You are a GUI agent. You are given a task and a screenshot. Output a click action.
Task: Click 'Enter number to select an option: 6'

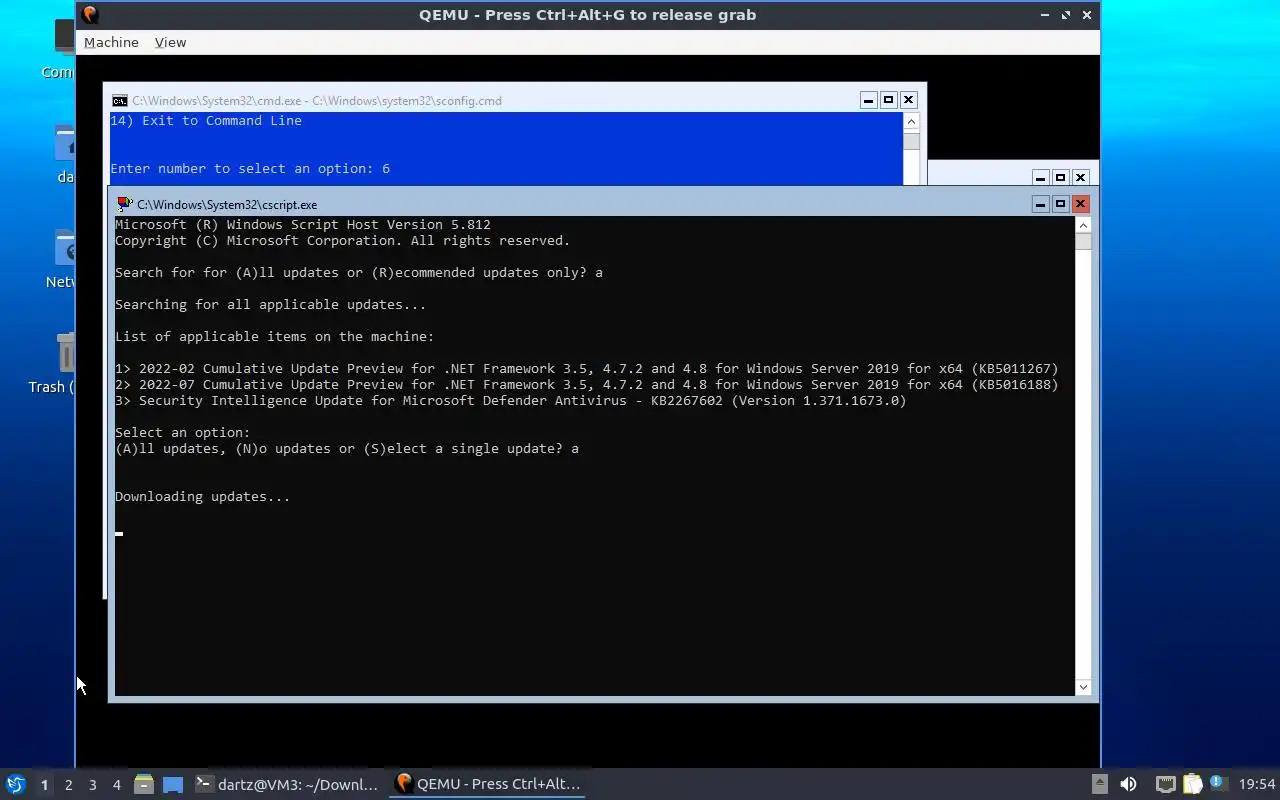click(250, 169)
